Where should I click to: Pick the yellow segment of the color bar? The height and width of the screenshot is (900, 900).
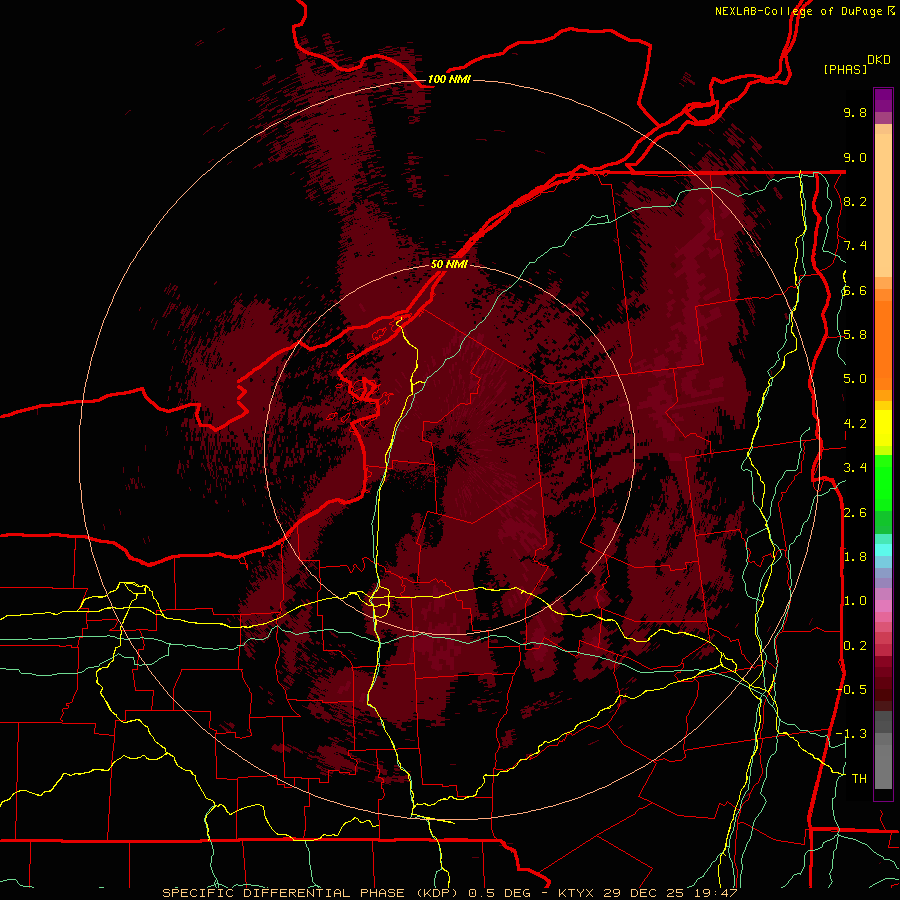pos(883,428)
